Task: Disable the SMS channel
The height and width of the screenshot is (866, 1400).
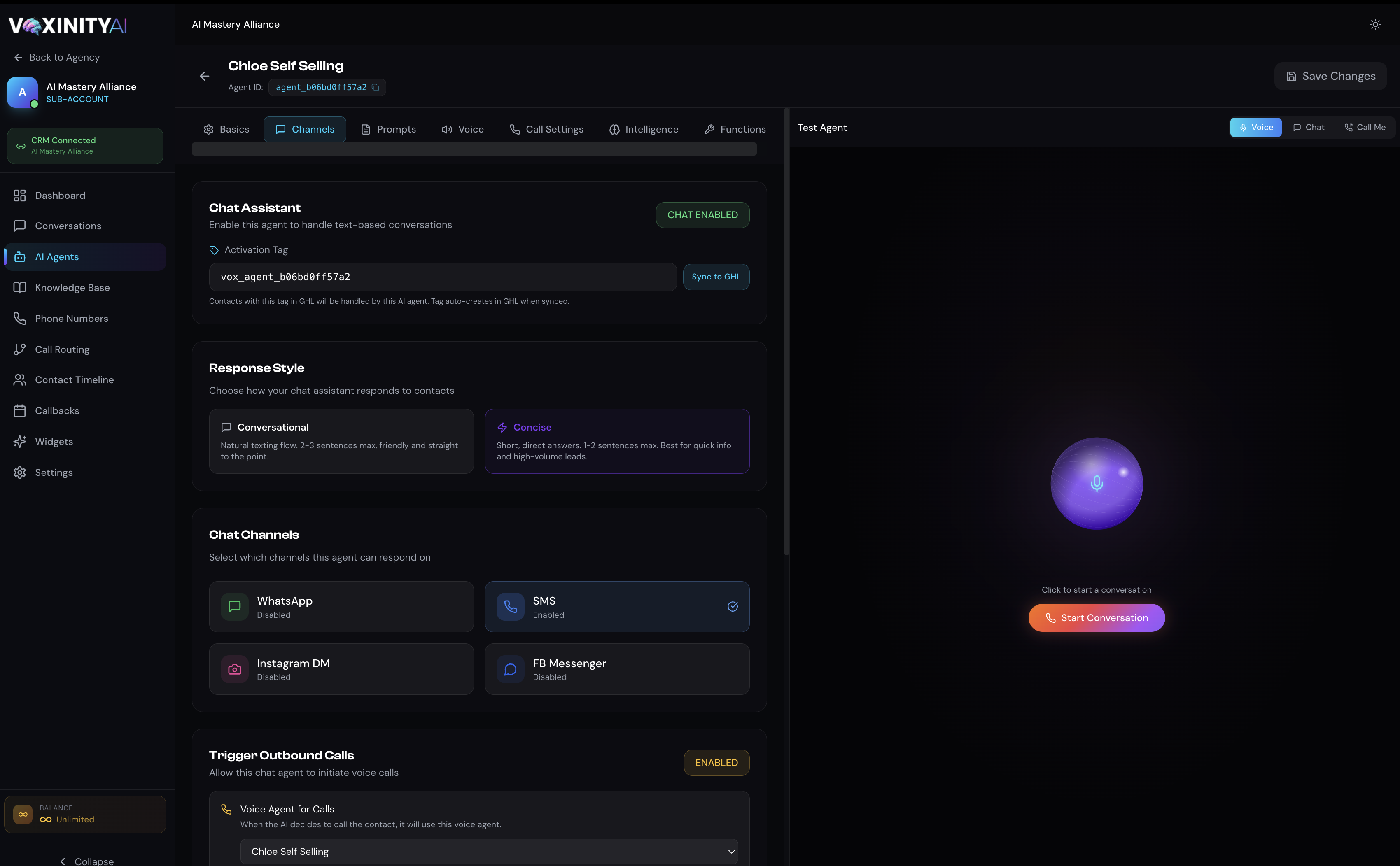Action: (x=617, y=607)
